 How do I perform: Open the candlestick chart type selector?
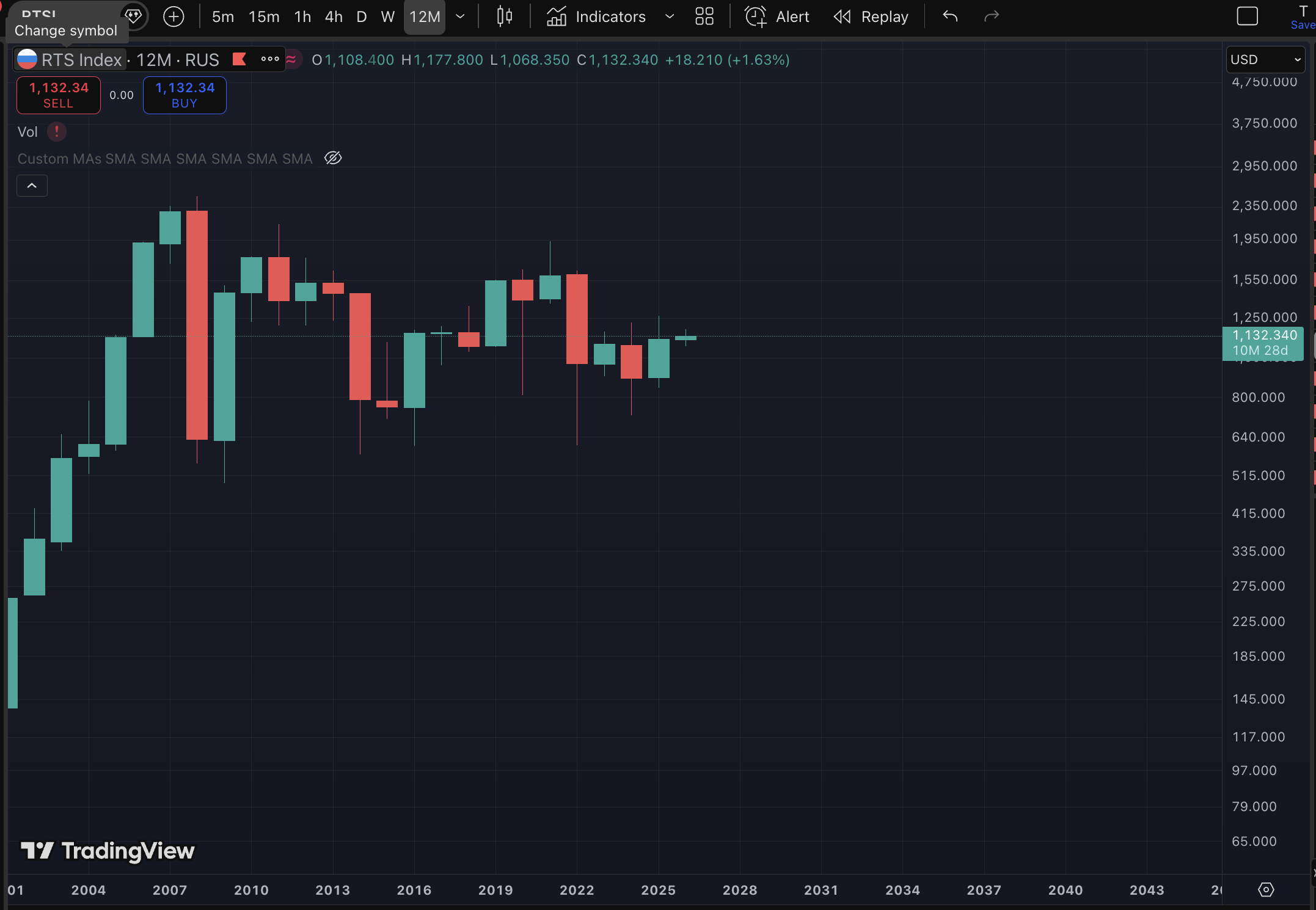pos(504,16)
